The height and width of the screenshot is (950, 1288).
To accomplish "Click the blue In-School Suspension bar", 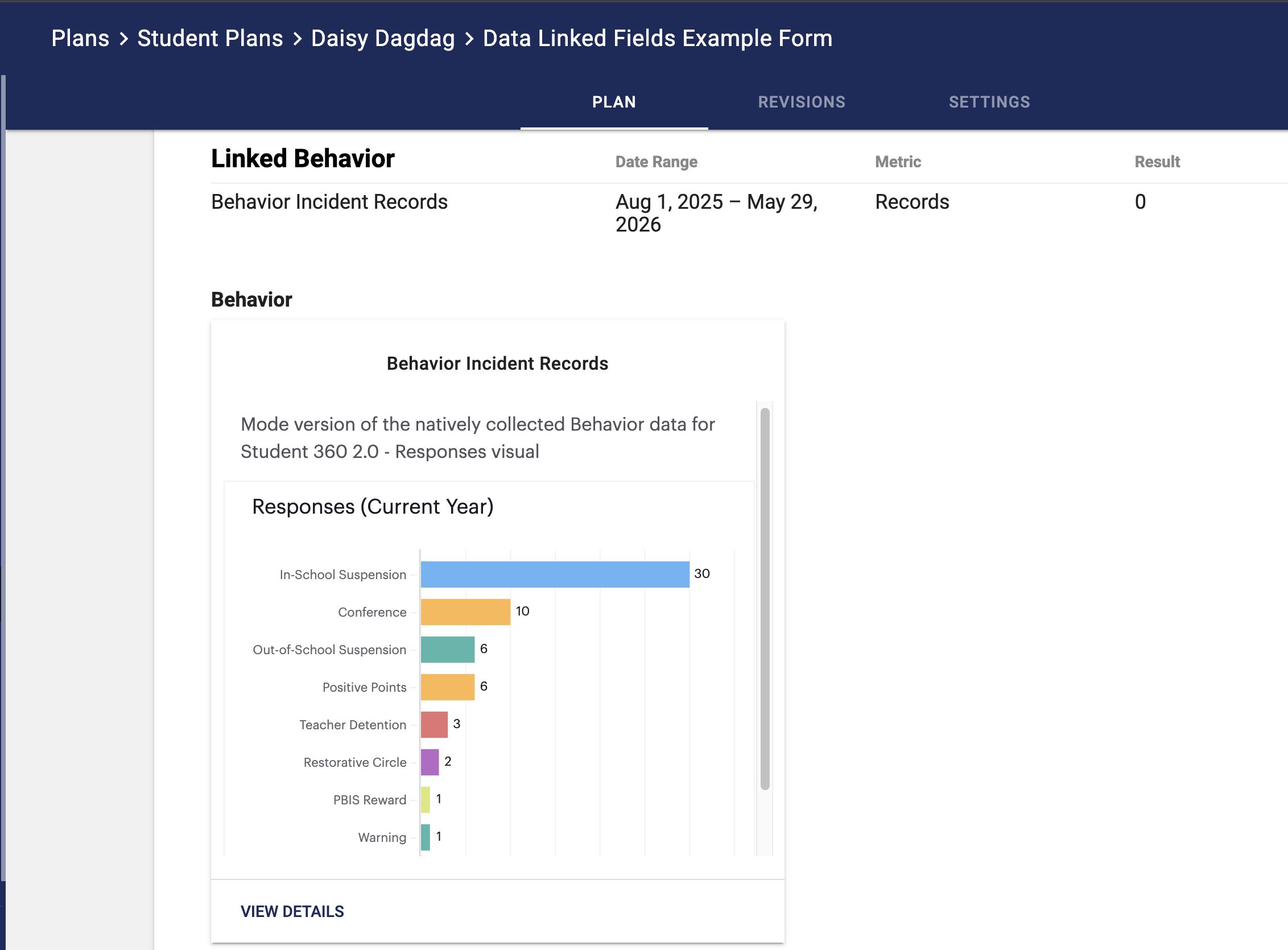I will click(x=554, y=575).
